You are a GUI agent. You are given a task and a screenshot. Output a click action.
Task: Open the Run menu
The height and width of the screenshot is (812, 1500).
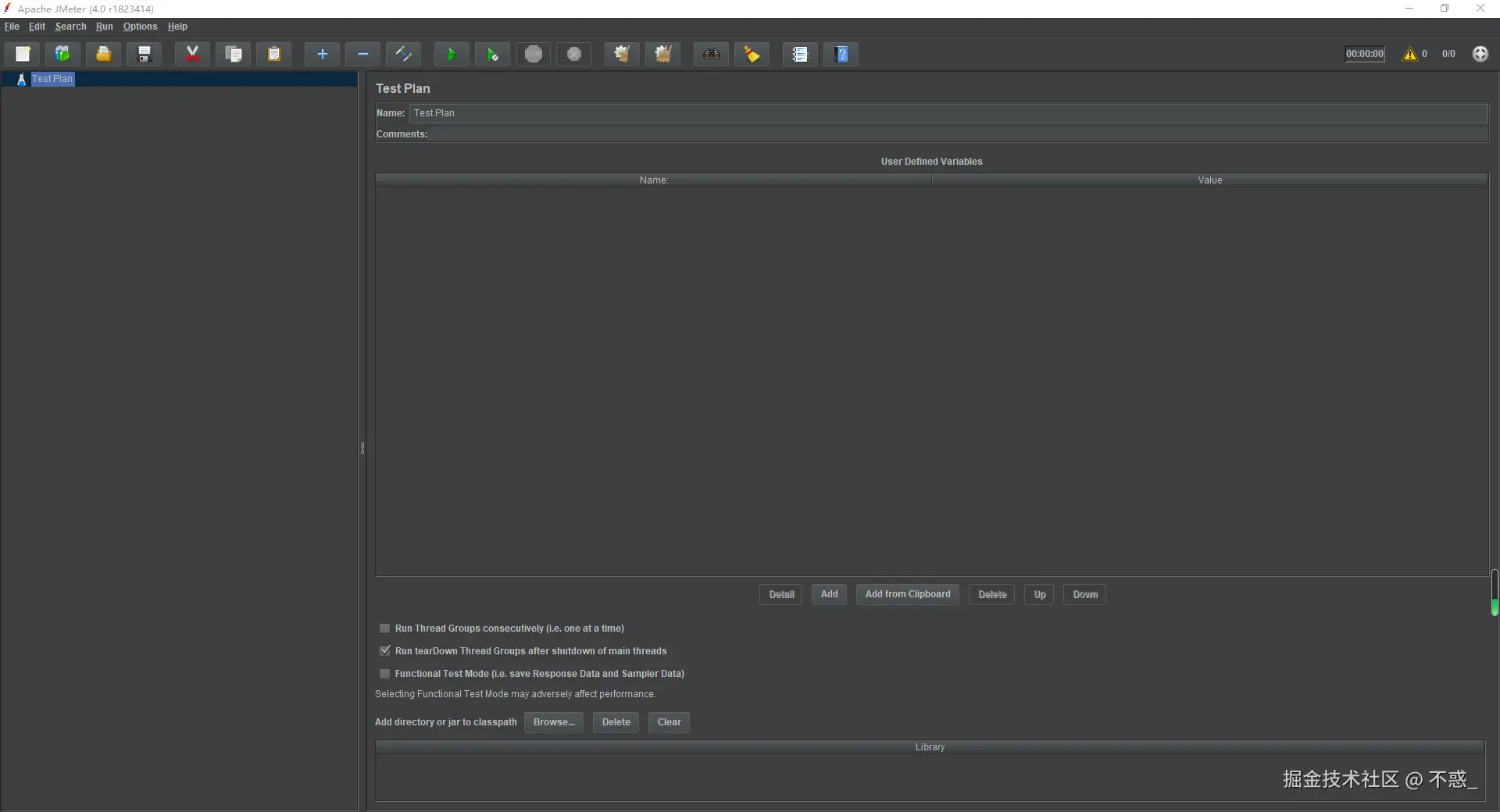(x=104, y=27)
